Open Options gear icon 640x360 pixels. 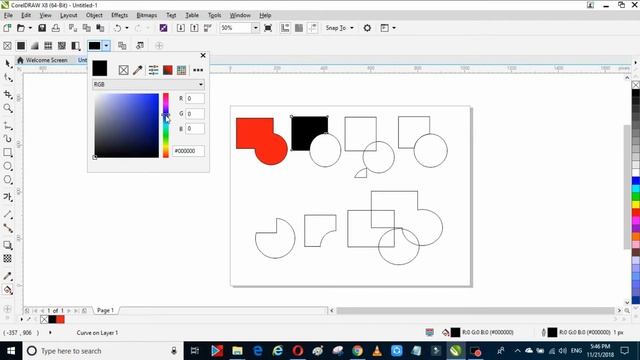click(367, 28)
